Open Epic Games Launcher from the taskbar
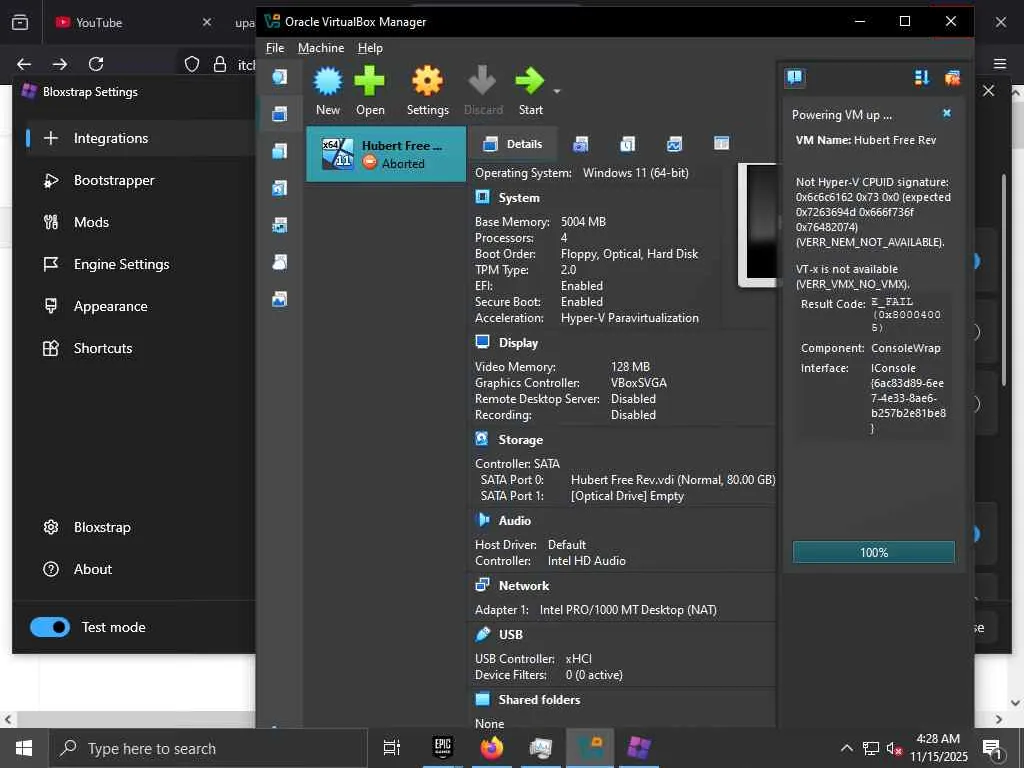The width and height of the screenshot is (1024, 768). click(443, 747)
